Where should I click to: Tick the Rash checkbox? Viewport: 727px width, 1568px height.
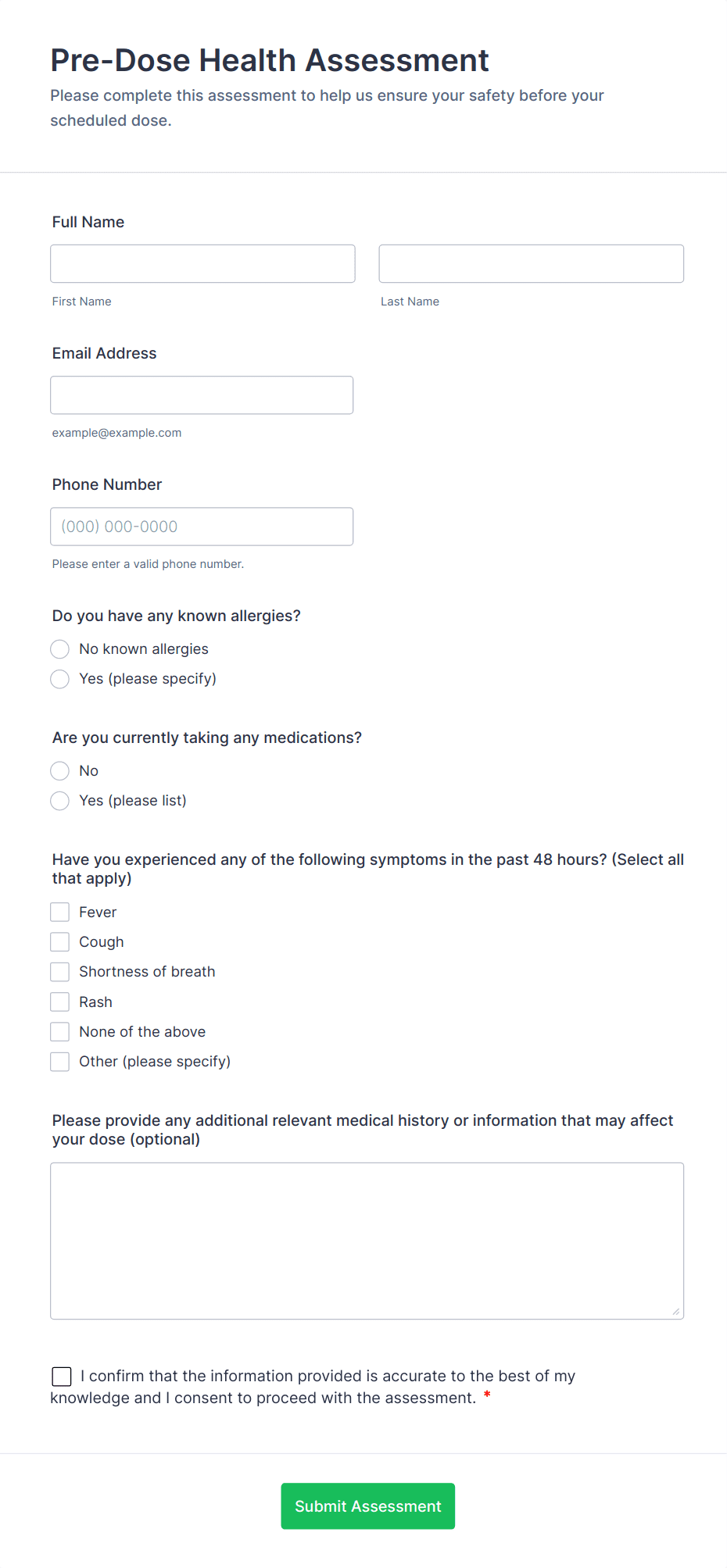tap(59, 1001)
